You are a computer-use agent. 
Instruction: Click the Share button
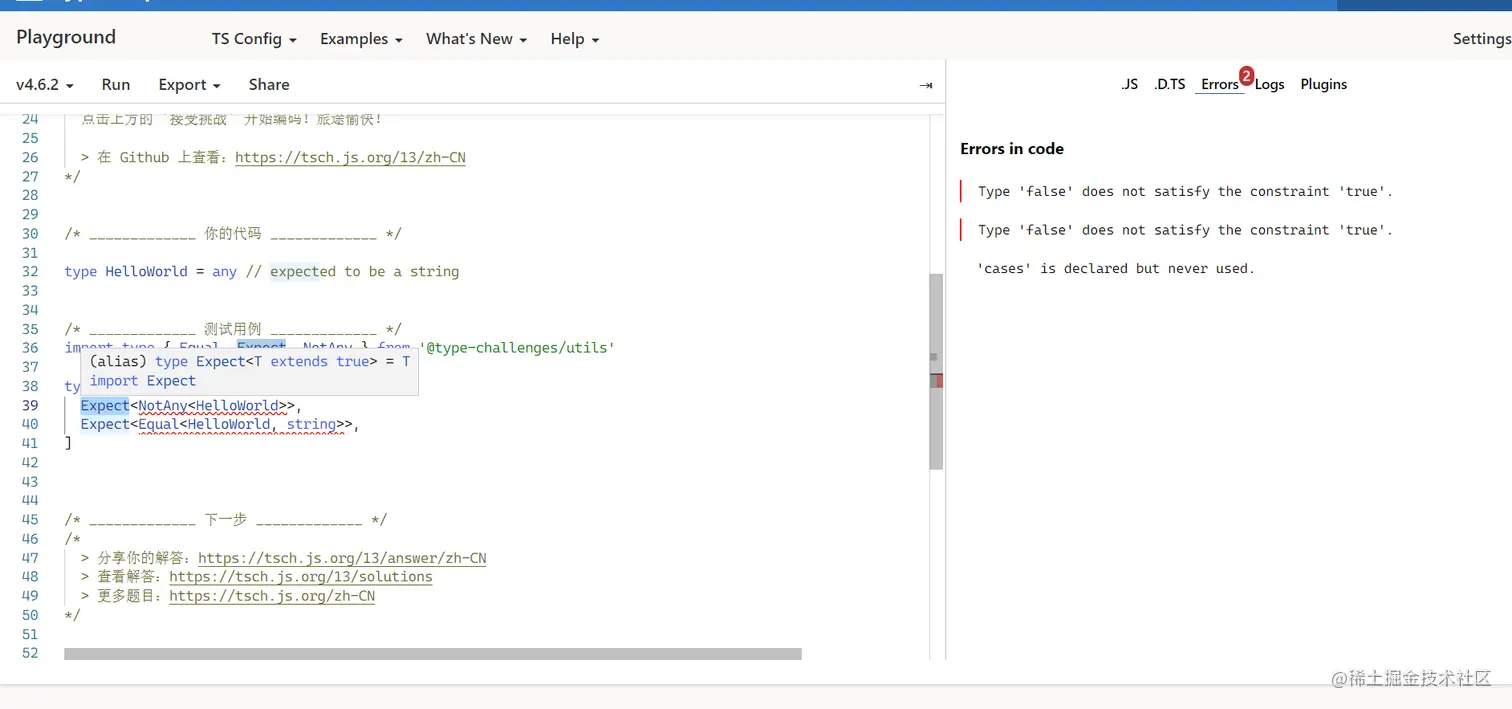pyautogui.click(x=269, y=85)
